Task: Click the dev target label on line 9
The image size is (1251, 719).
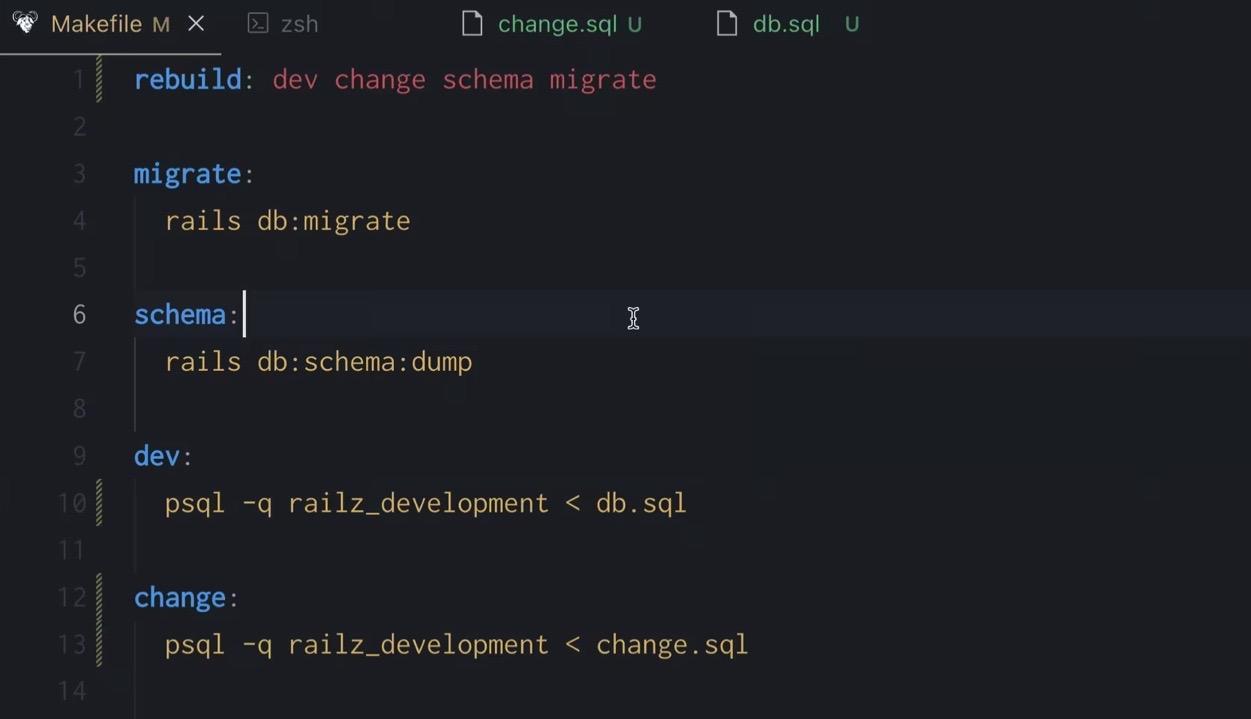Action: click(x=157, y=456)
